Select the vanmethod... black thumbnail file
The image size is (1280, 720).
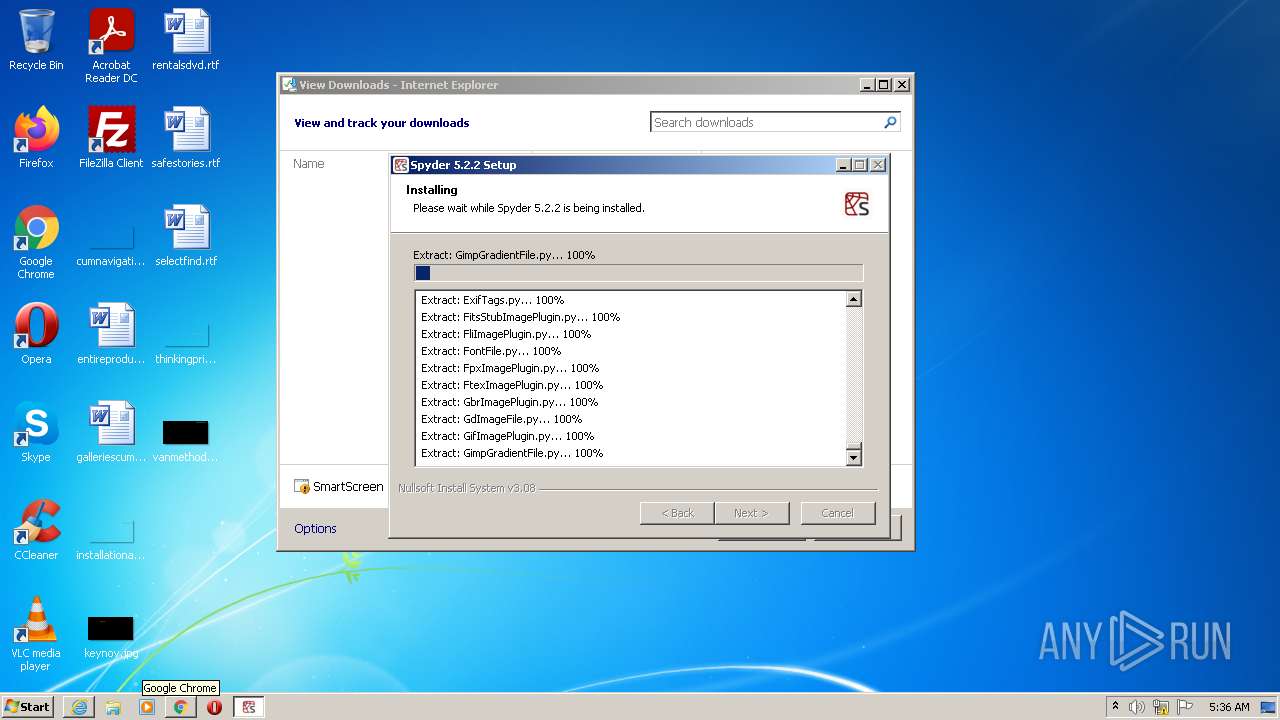186,440
